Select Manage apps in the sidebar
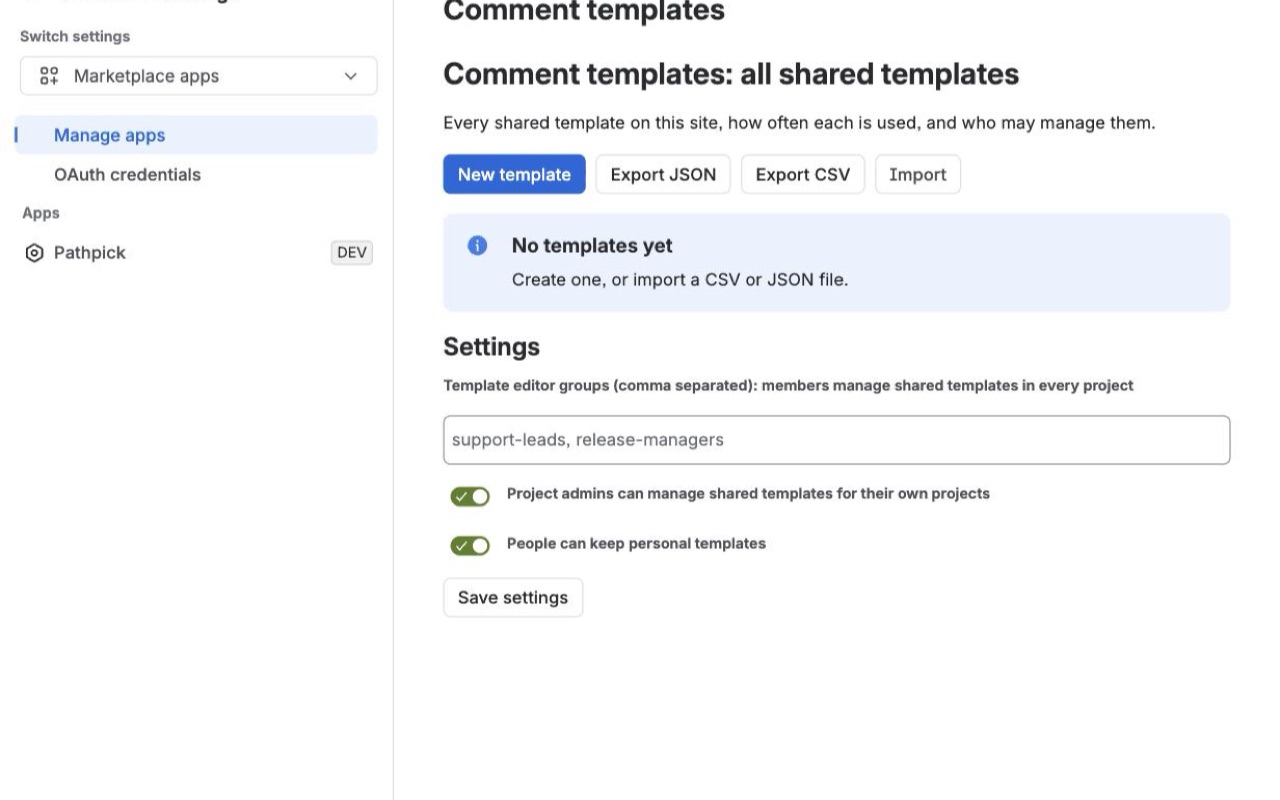The width and height of the screenshot is (1280, 800). click(x=196, y=135)
